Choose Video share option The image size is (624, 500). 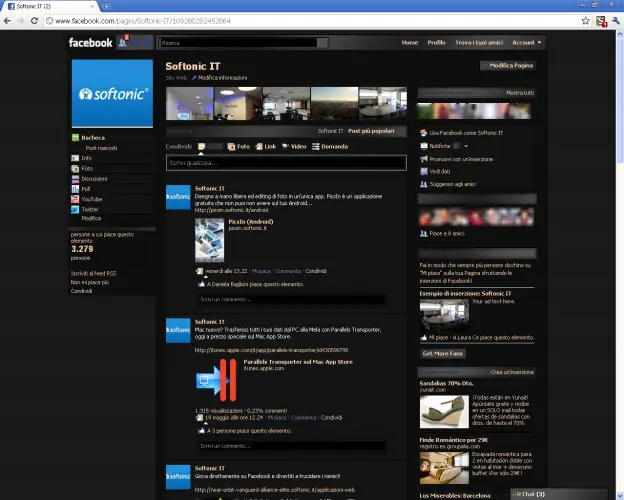[x=294, y=146]
